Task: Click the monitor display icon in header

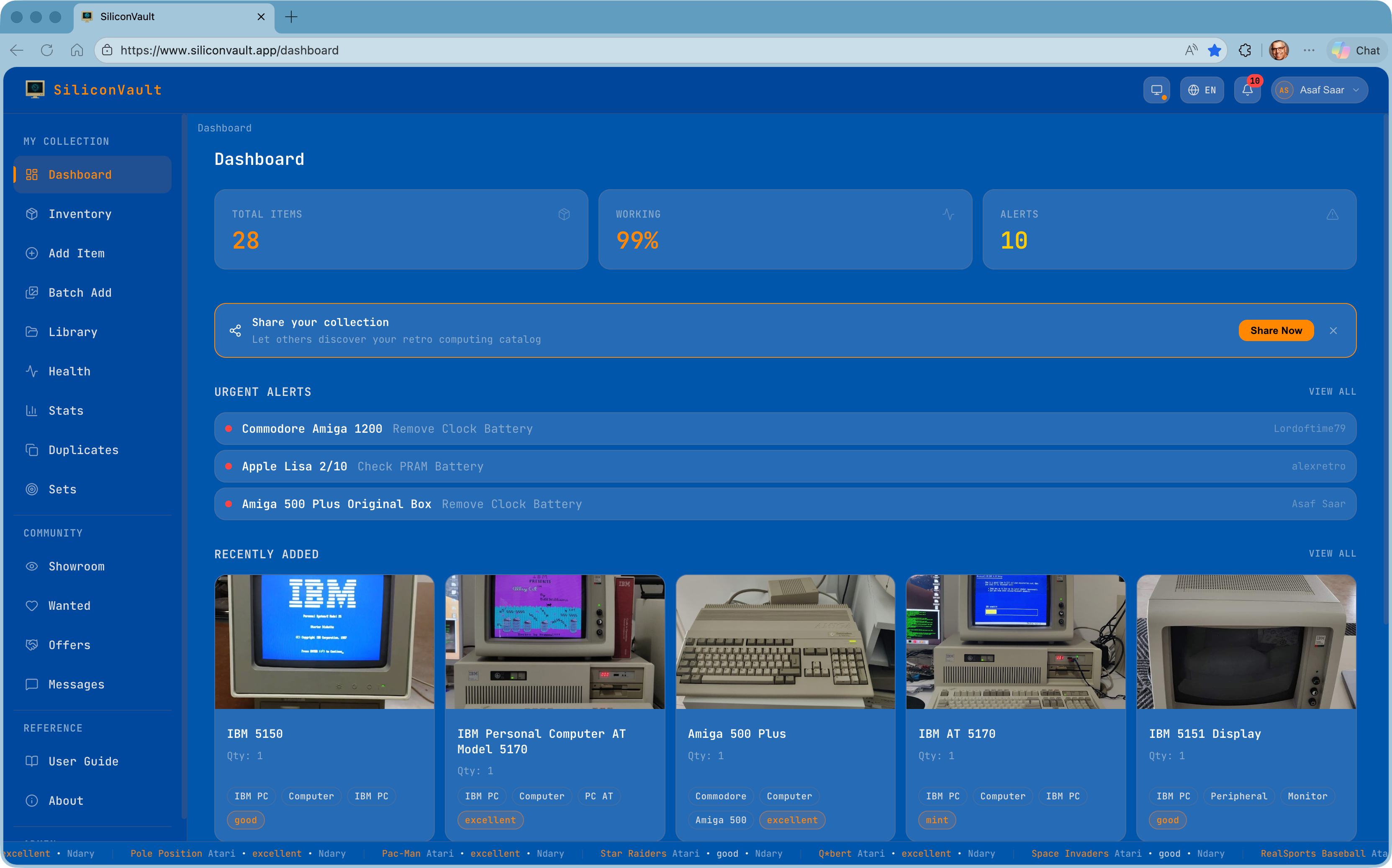Action: click(1156, 90)
